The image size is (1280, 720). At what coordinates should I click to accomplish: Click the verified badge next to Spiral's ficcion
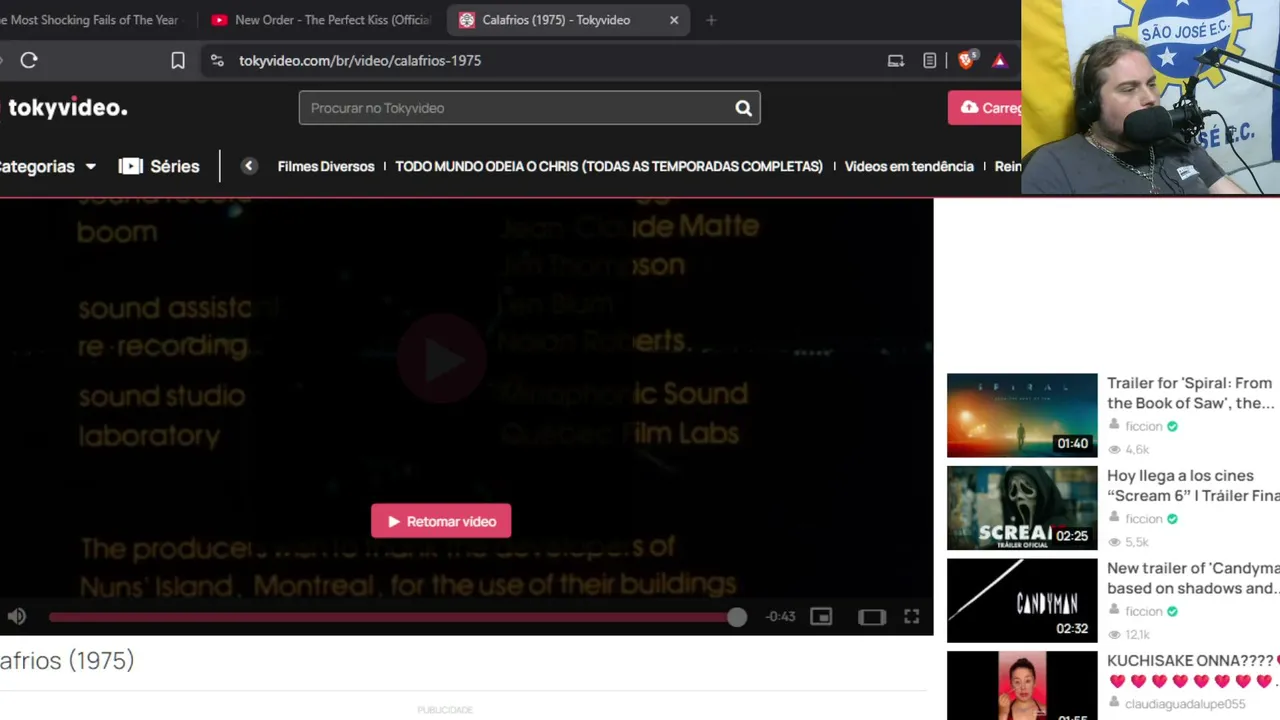[x=1172, y=426]
